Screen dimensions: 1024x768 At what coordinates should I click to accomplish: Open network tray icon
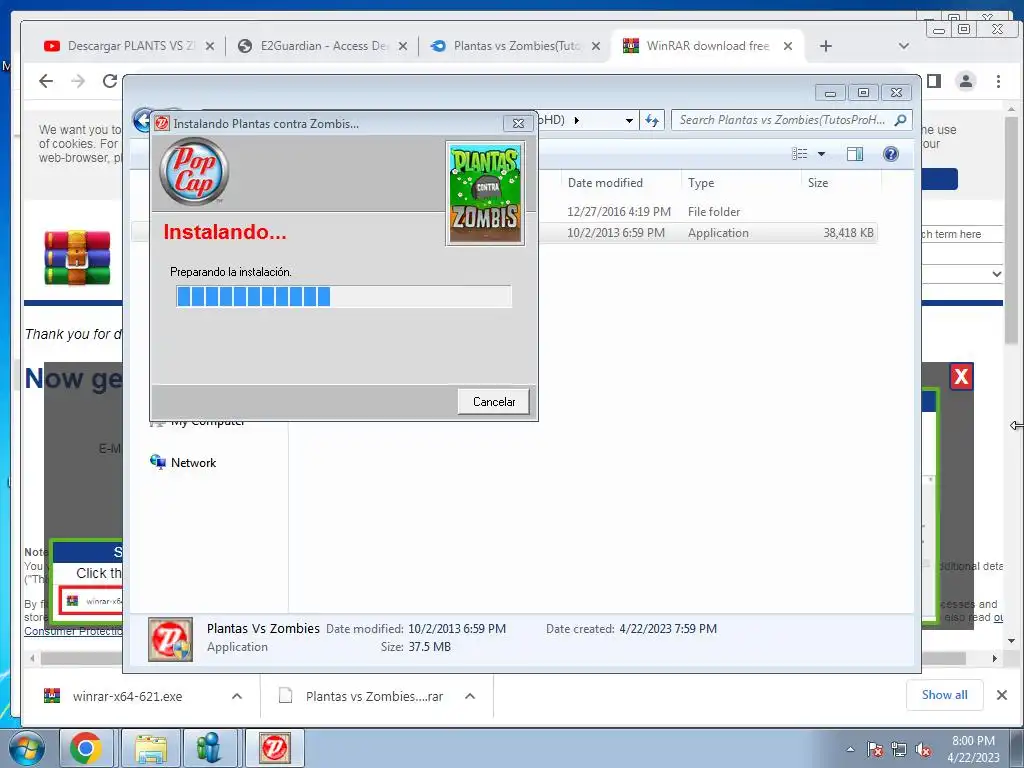[899, 749]
